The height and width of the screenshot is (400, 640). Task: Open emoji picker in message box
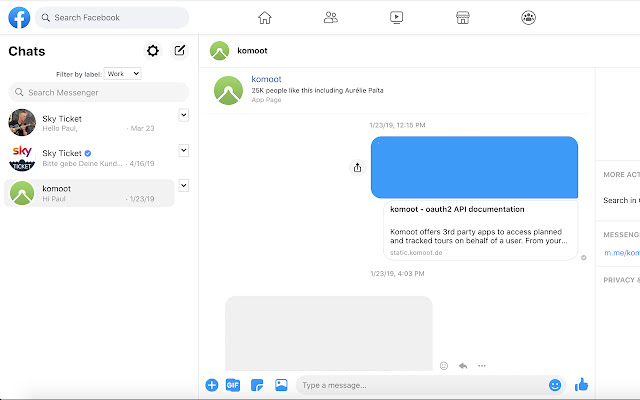(555, 385)
